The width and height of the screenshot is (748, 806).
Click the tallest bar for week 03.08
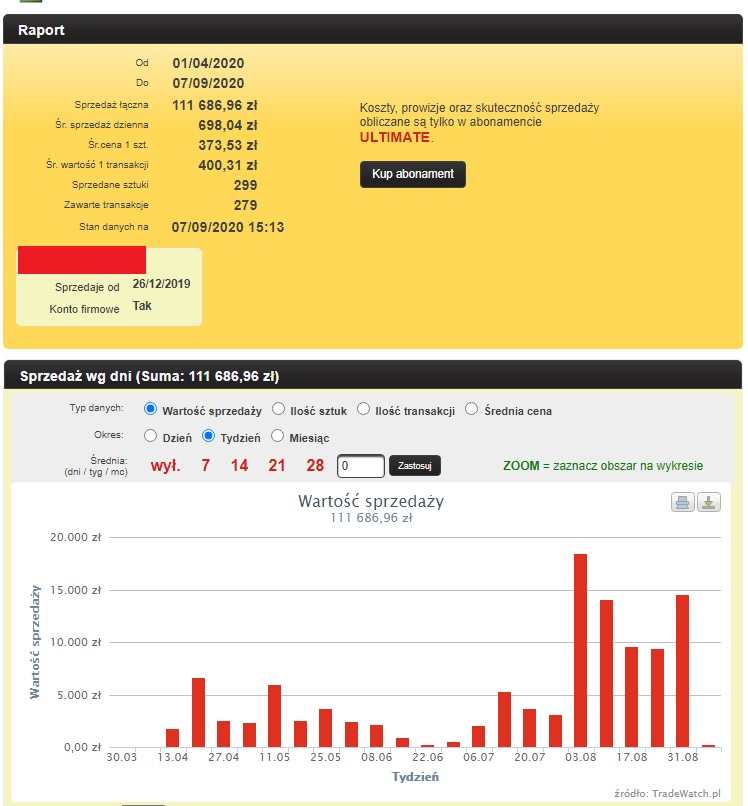(580, 650)
